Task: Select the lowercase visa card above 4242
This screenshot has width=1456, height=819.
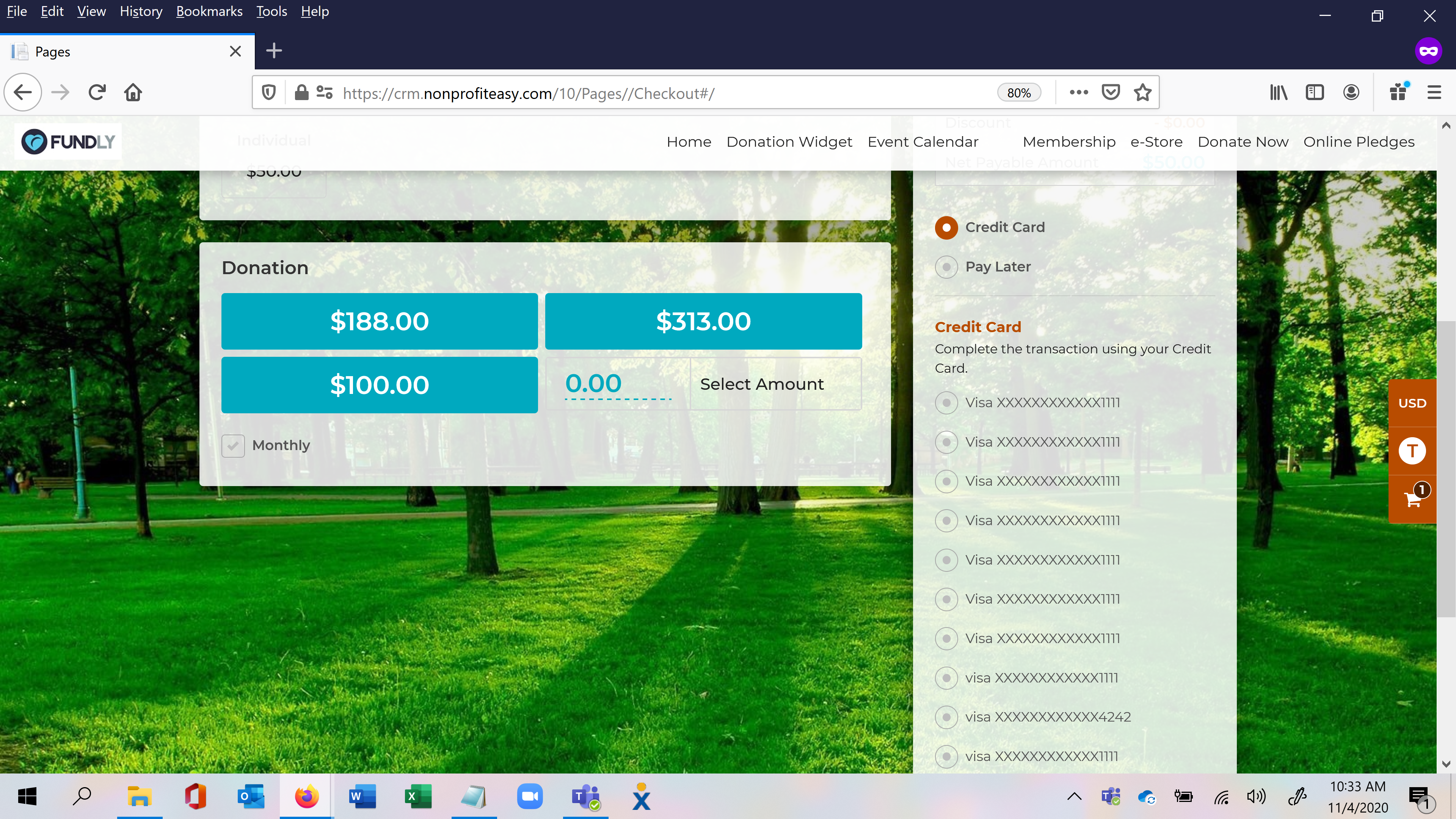Action: pos(946,678)
